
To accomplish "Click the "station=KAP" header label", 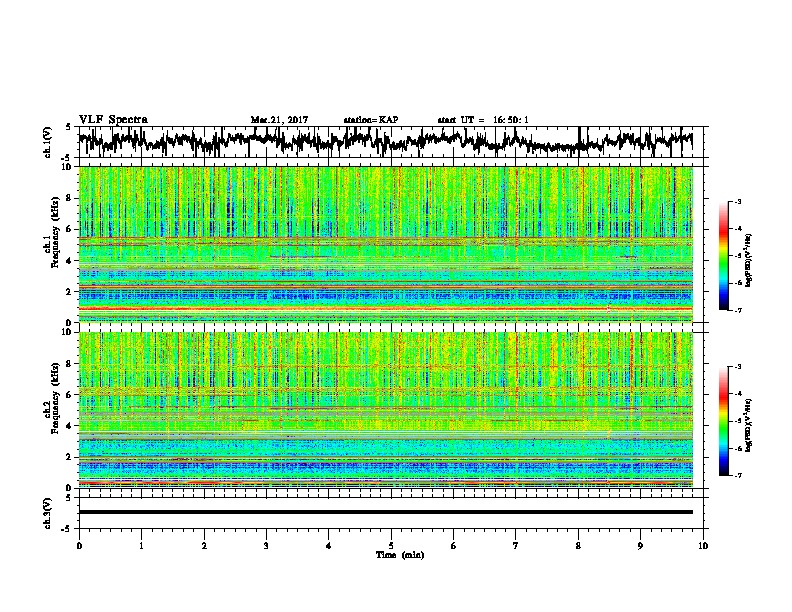I will (x=371, y=120).
